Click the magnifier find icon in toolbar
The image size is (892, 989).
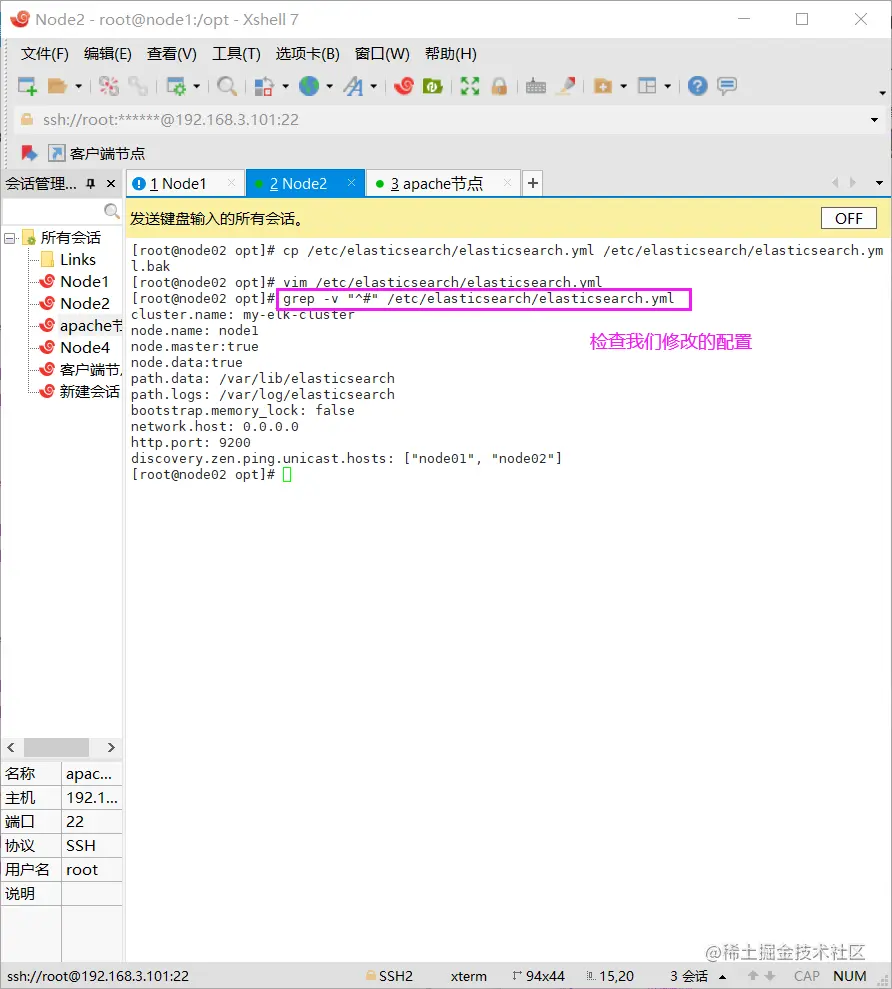click(226, 86)
